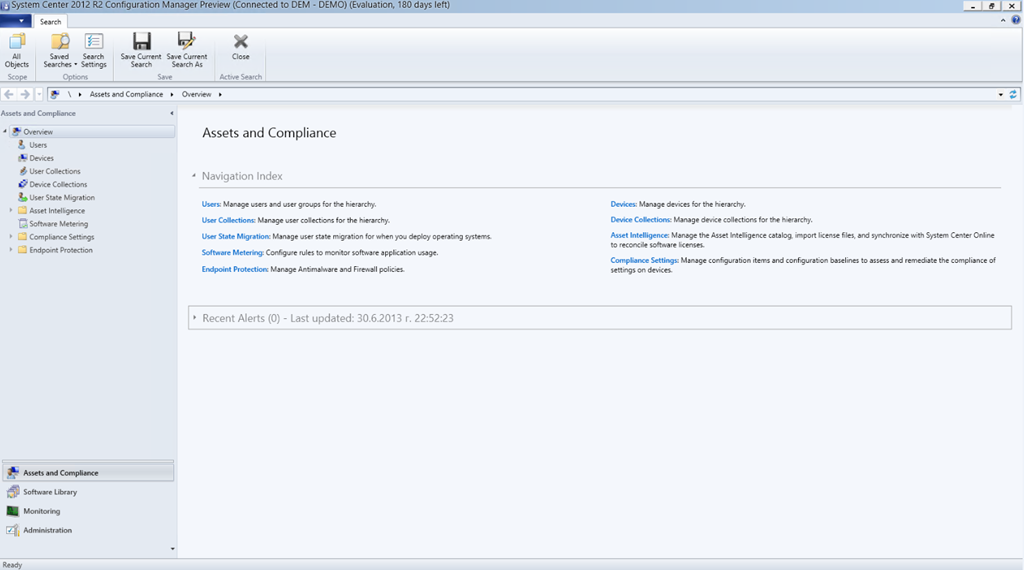Open the Software Library workspace
Viewport: 1024px width, 570px height.
coord(50,492)
